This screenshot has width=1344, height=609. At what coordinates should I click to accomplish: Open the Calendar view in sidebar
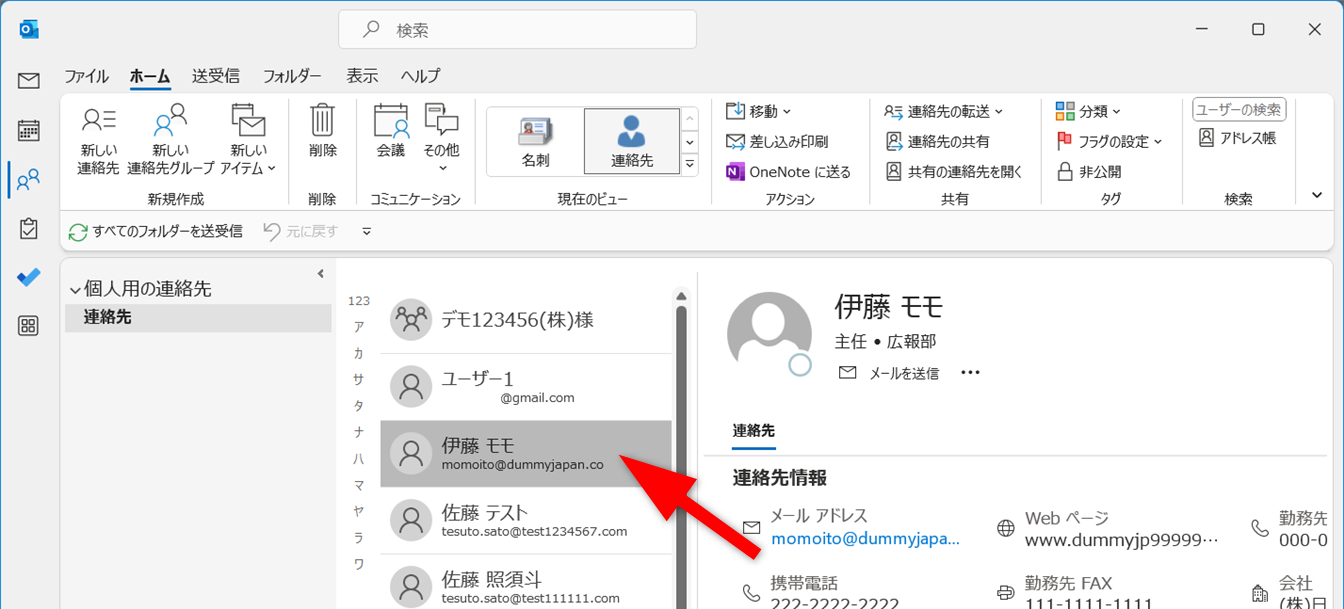click(x=28, y=130)
